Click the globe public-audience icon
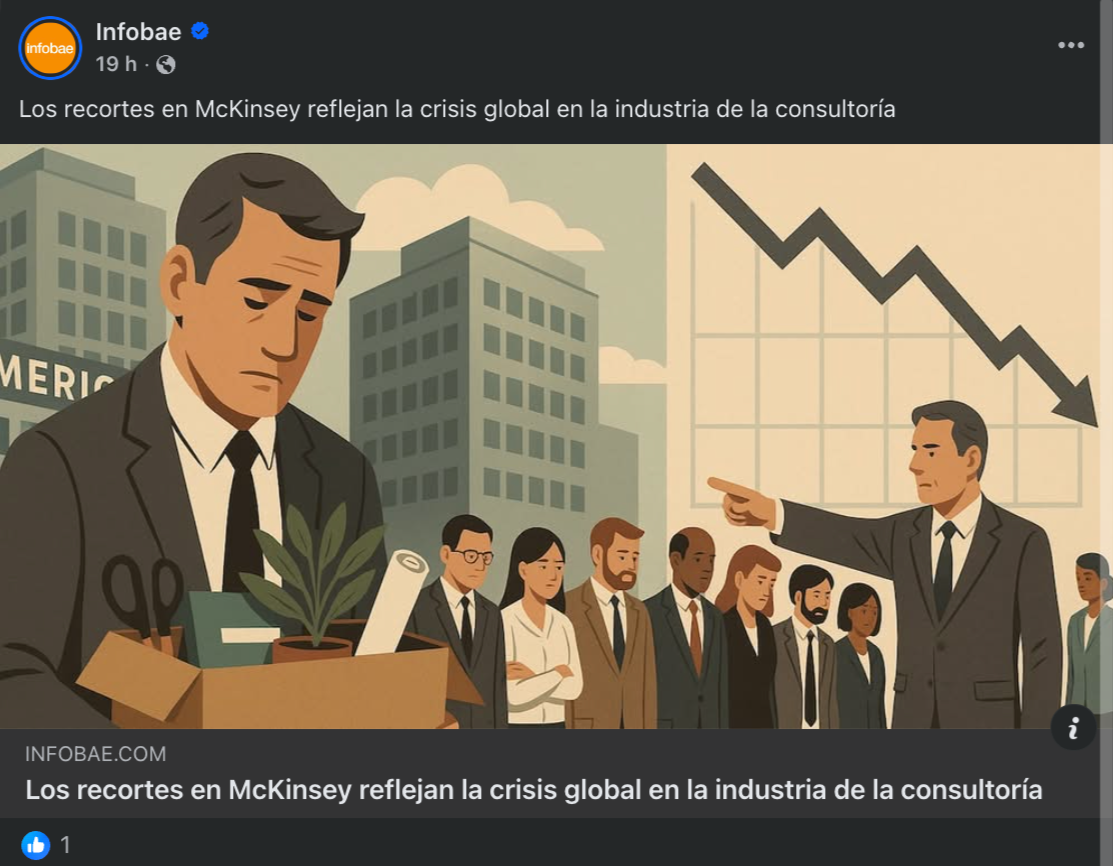Image resolution: width=1113 pixels, height=866 pixels. click(166, 64)
